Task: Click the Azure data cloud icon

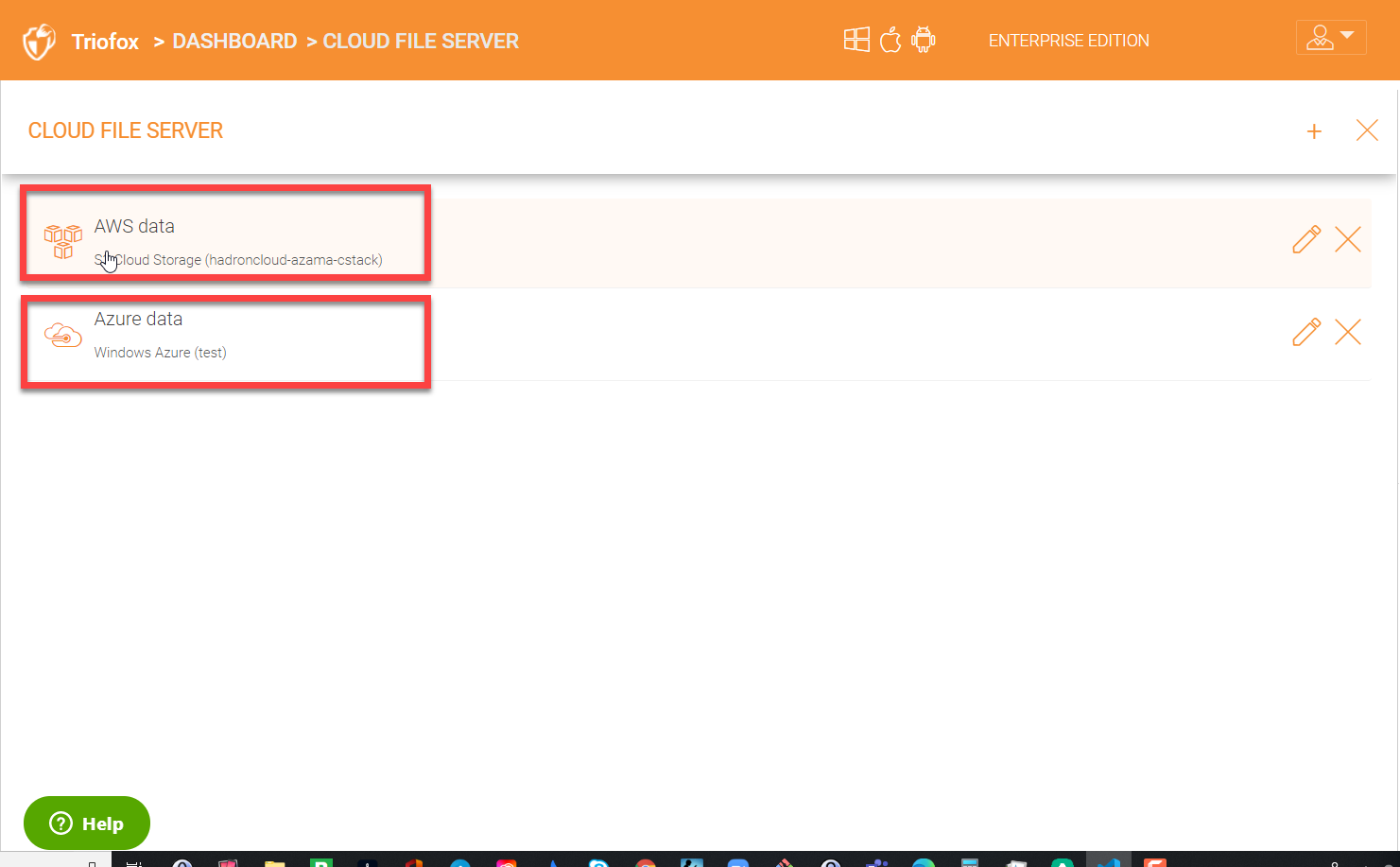Action: click(x=63, y=335)
